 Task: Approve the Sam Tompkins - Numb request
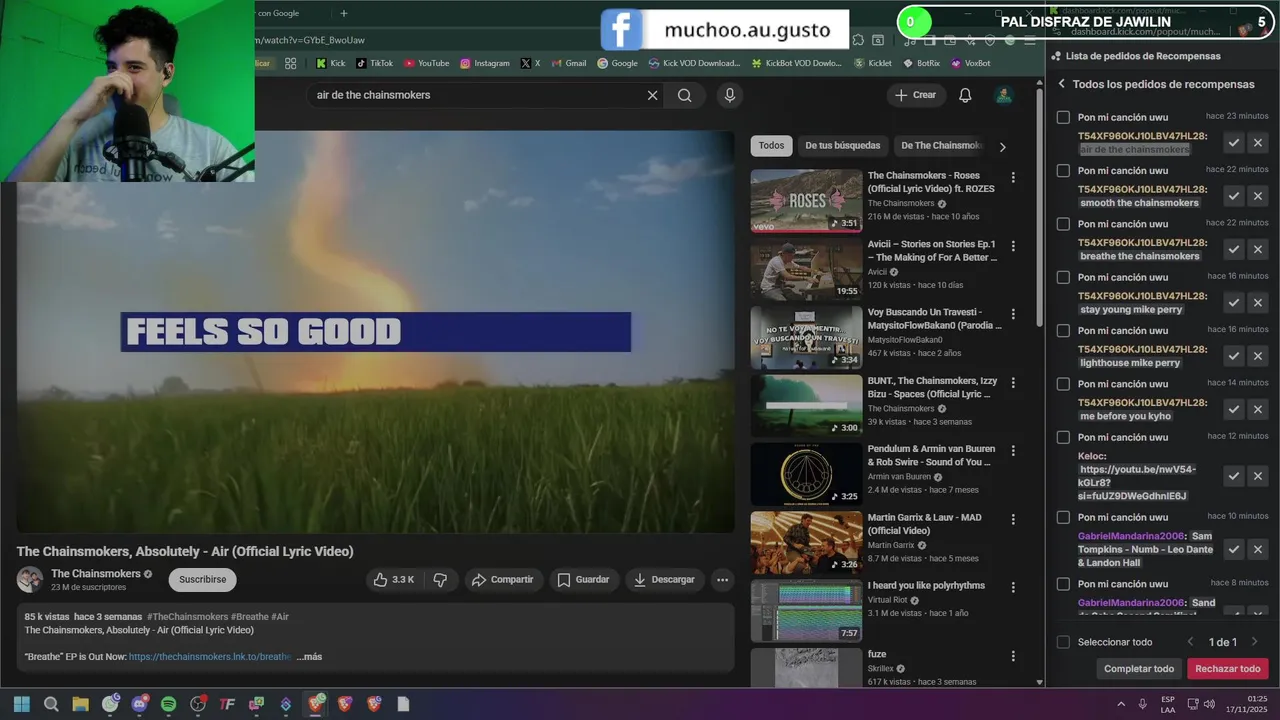[x=1234, y=549]
